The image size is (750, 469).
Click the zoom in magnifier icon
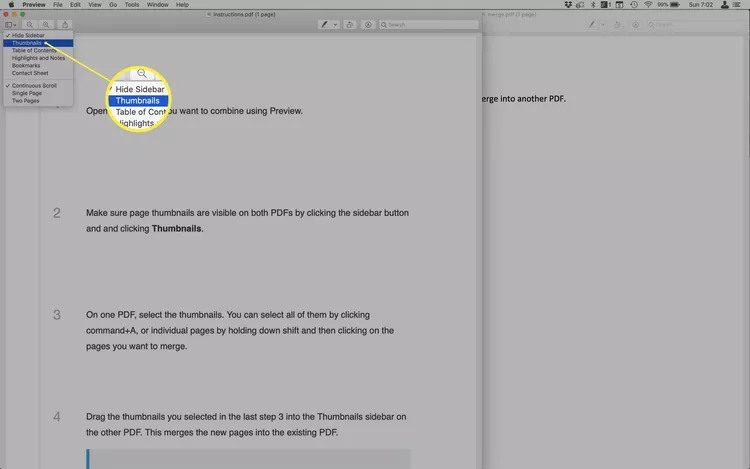46,24
